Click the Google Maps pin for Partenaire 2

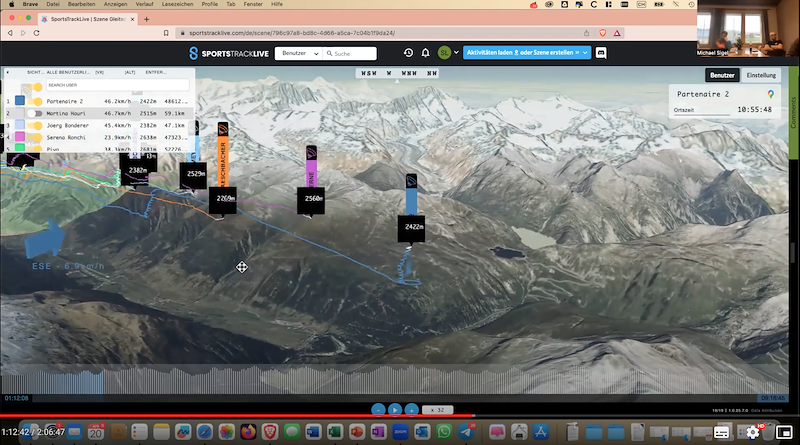coord(770,94)
